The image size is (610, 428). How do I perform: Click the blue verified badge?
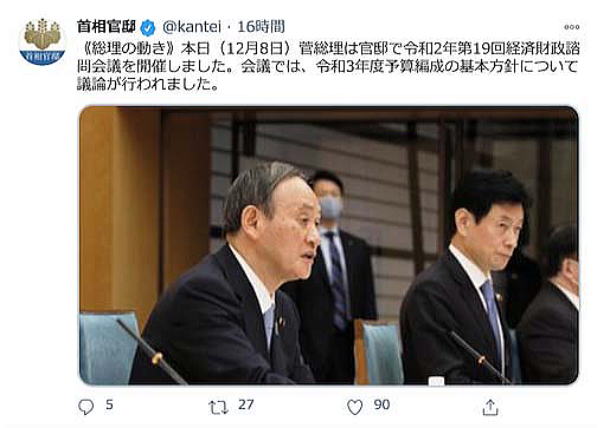click(148, 28)
